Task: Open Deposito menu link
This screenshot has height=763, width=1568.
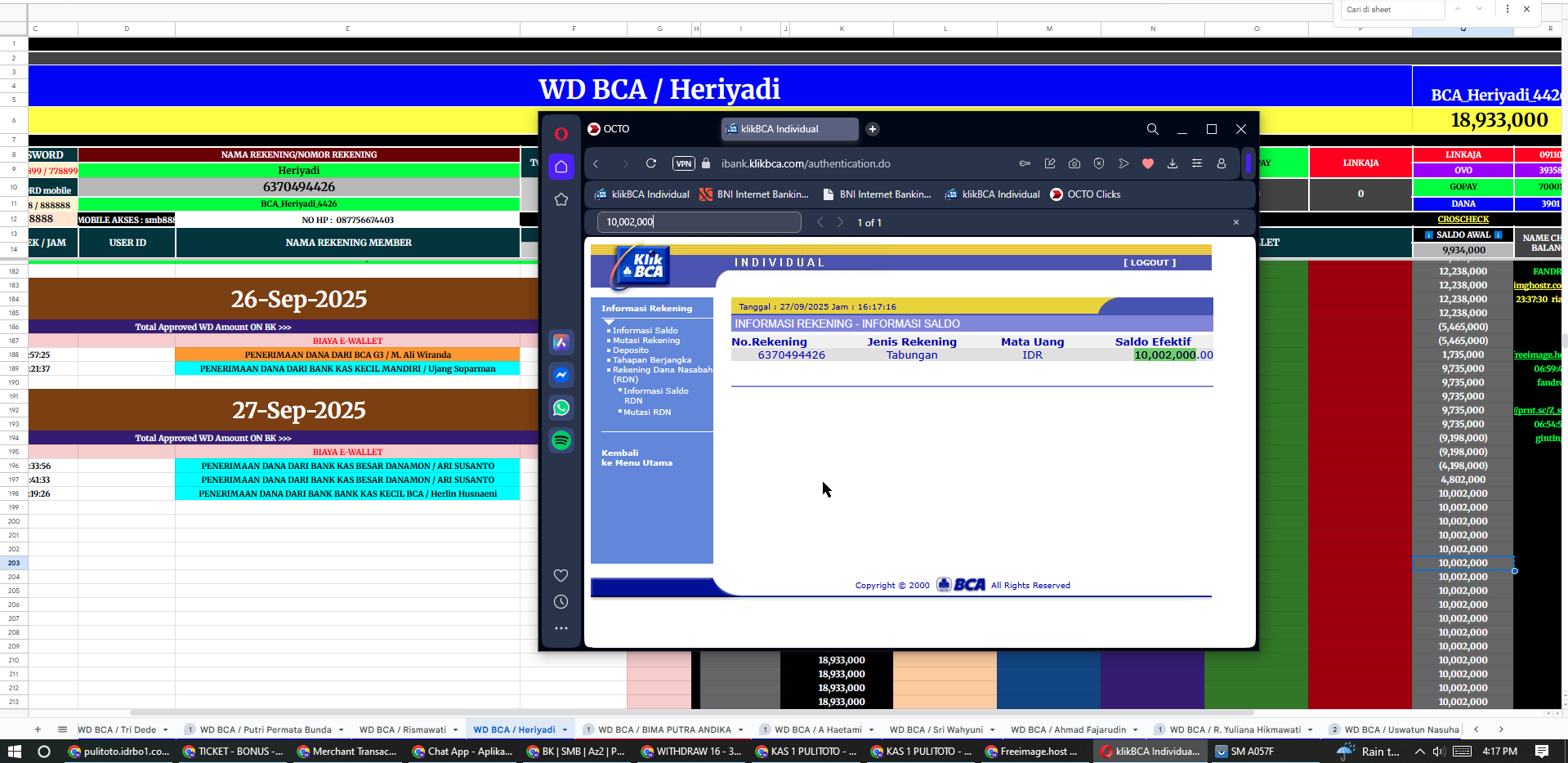Action: [631, 350]
